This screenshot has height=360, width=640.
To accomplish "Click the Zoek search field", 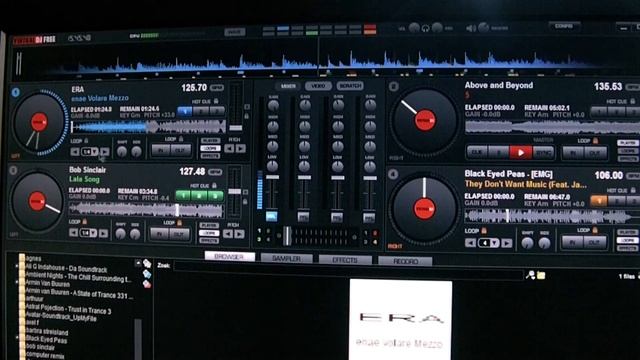I will pos(348,269).
